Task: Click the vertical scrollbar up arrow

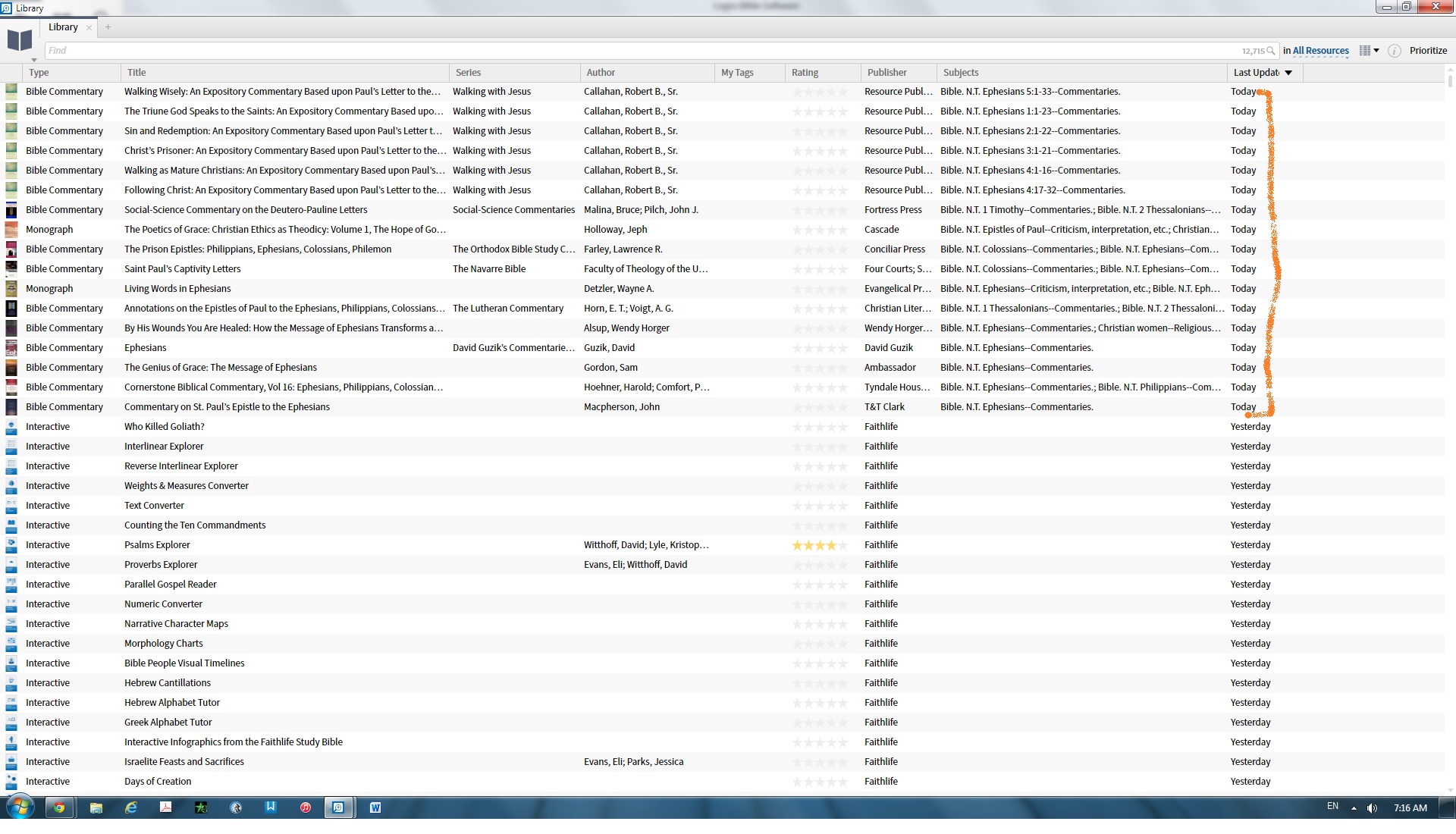Action: 1450,70
